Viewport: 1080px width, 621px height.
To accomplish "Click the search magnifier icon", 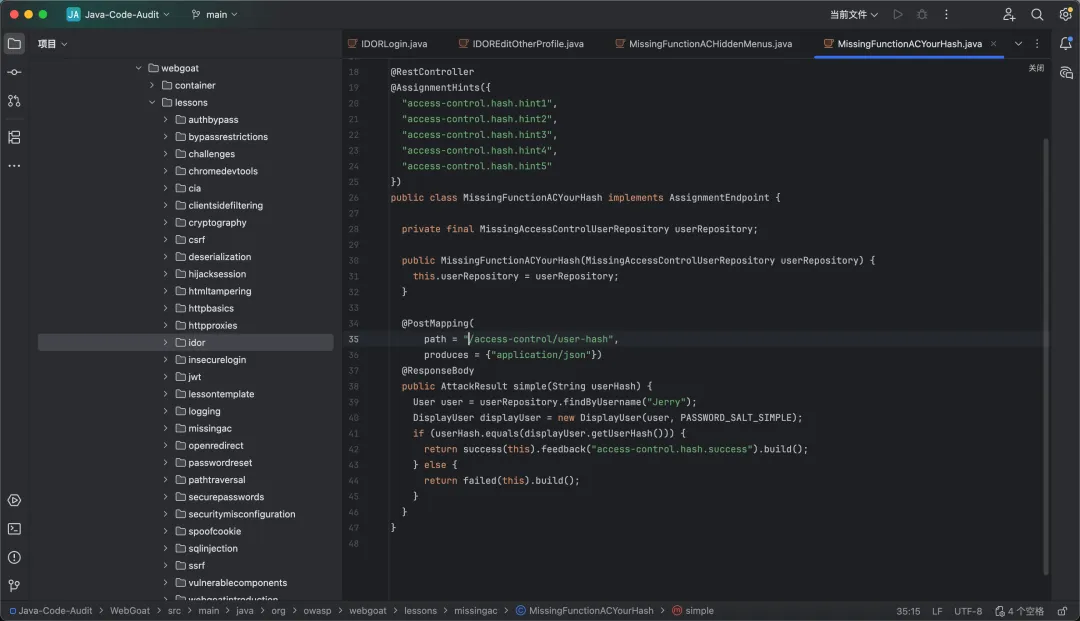I will pyautogui.click(x=1037, y=15).
